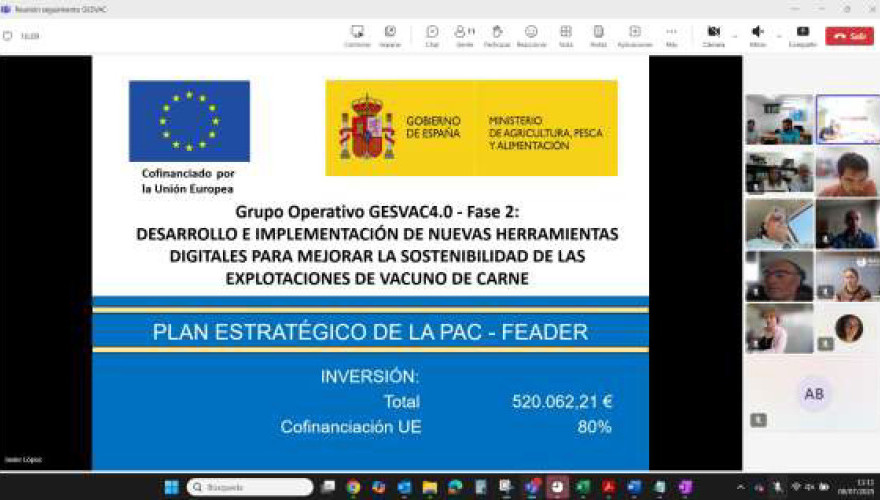This screenshot has width=880, height=500.
Task: Toggle the microphone (Micro) mute
Action: coord(758,35)
